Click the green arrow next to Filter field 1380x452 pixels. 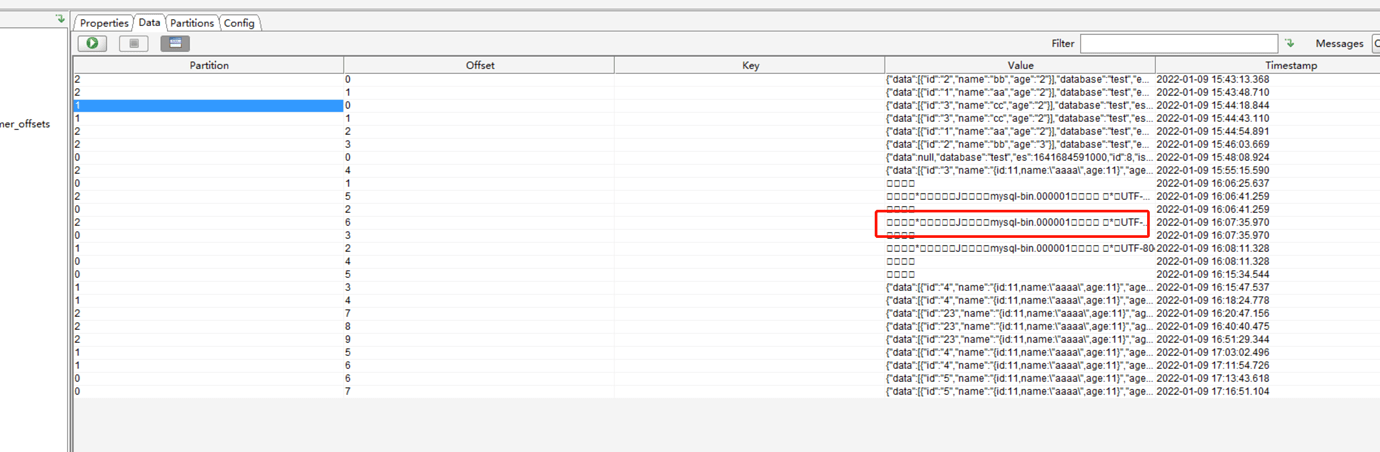1289,43
